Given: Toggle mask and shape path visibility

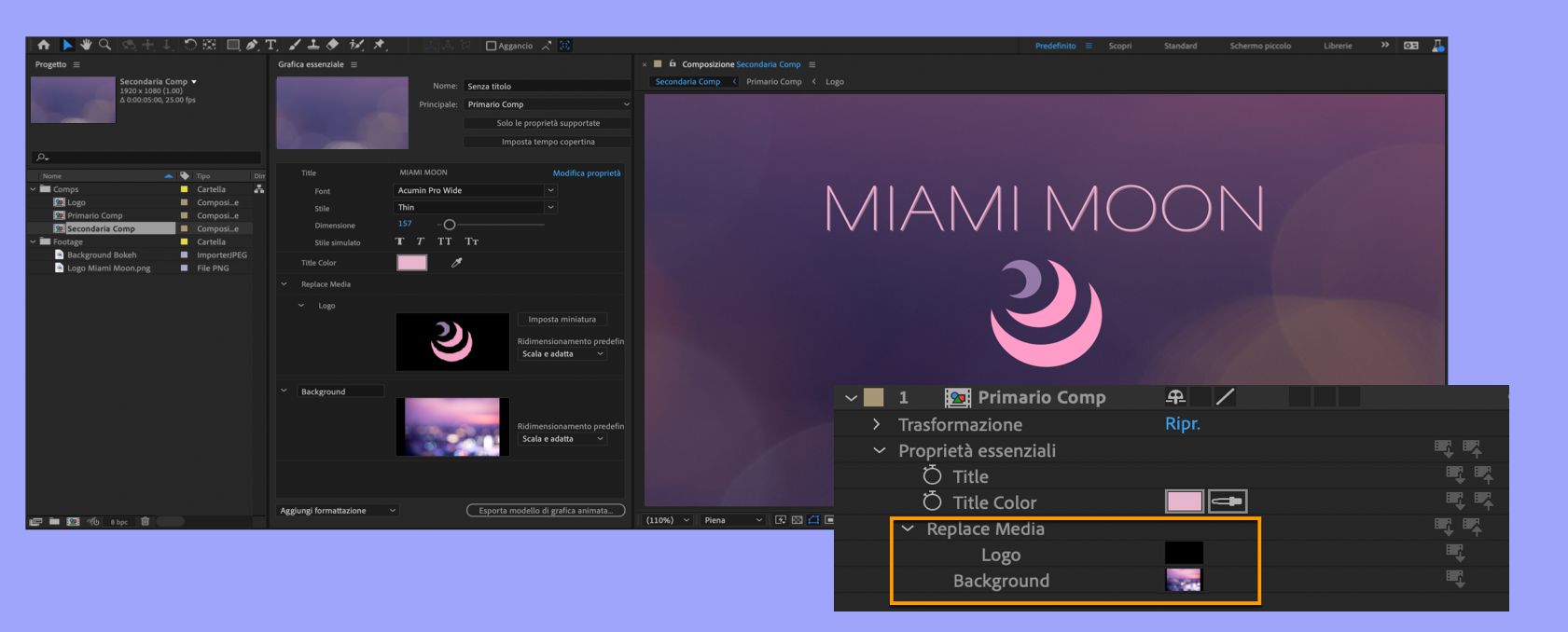Looking at the screenshot, I should point(813,520).
